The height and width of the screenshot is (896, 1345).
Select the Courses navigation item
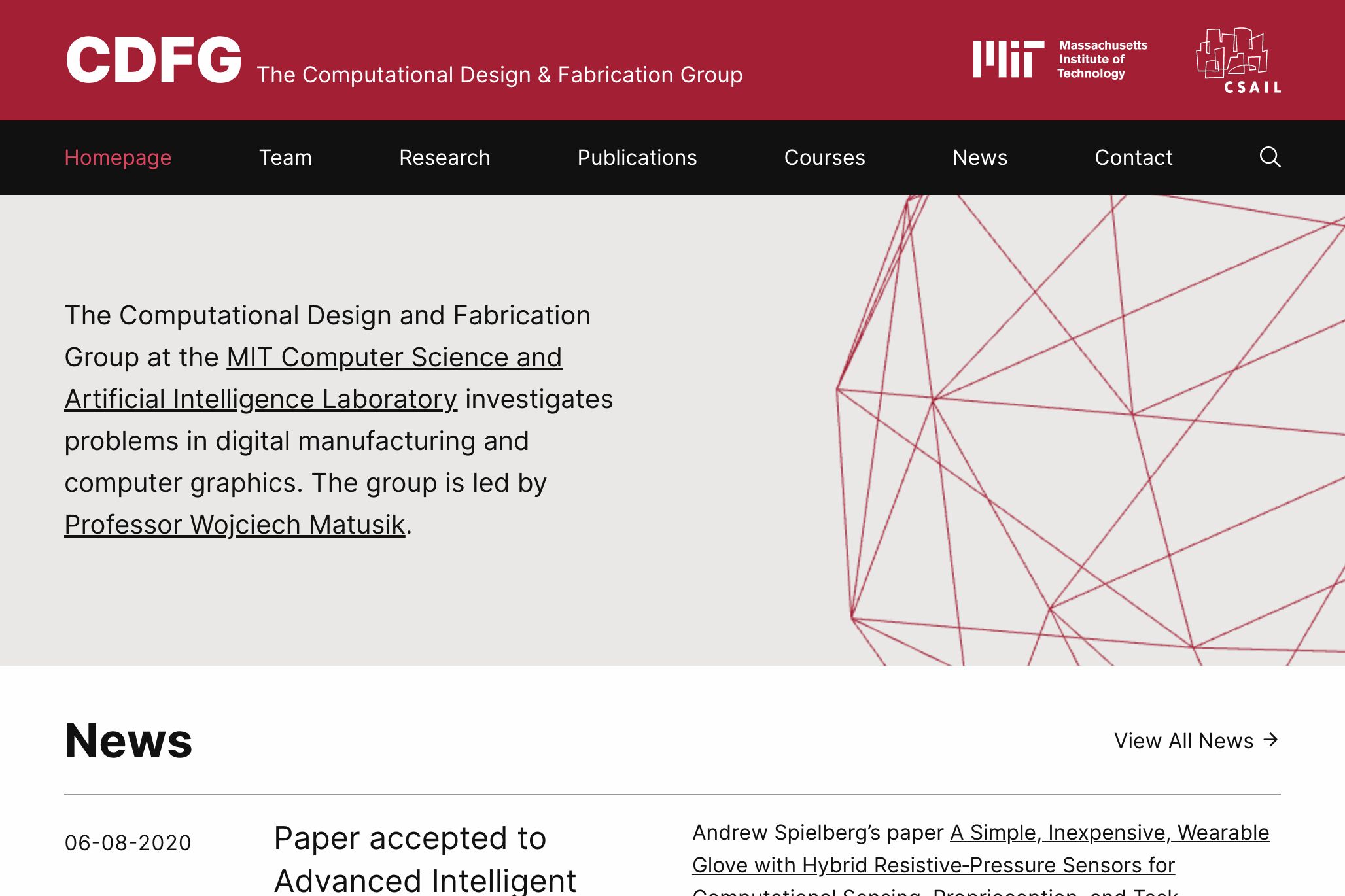(824, 158)
